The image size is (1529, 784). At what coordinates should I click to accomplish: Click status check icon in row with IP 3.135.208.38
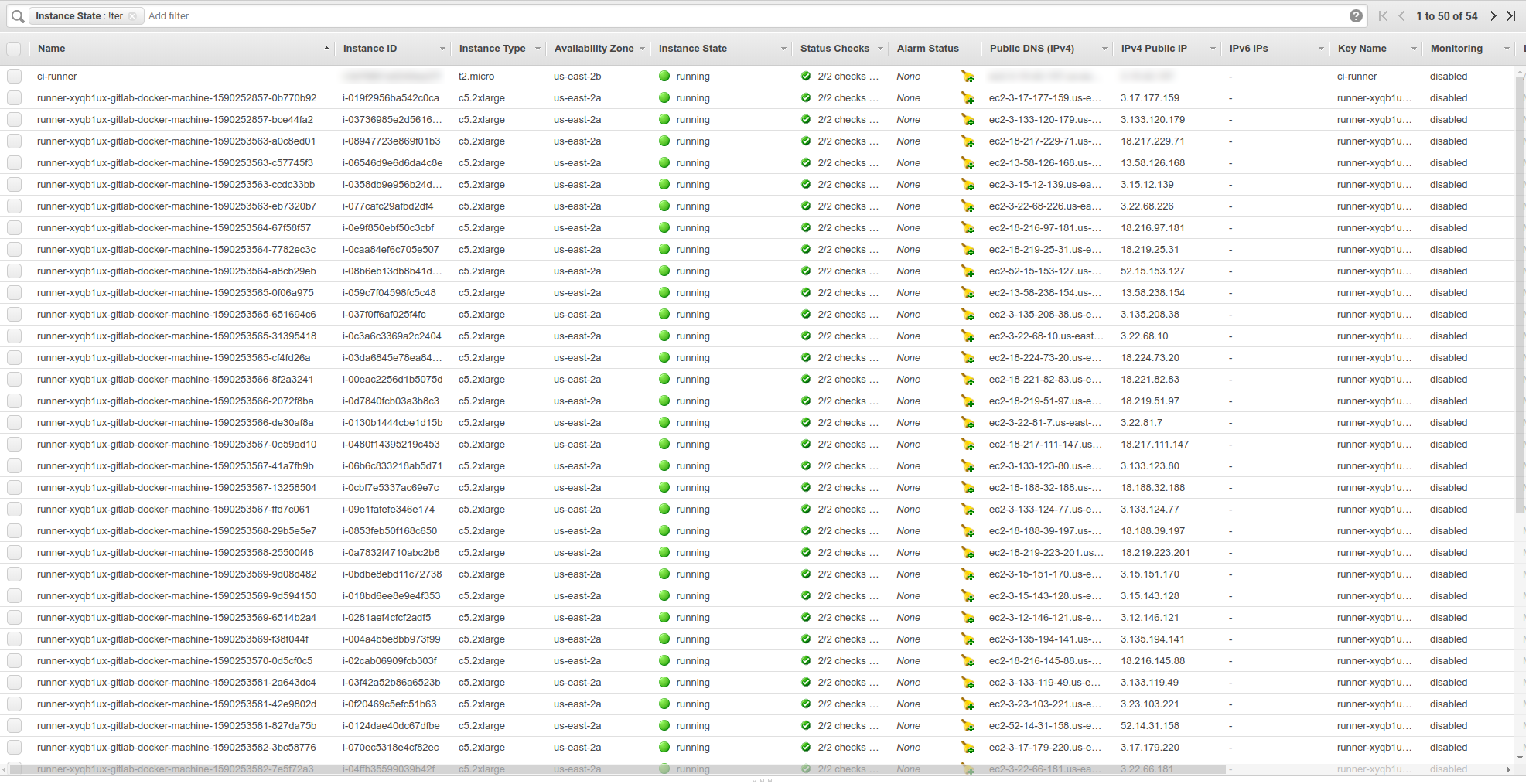point(806,314)
